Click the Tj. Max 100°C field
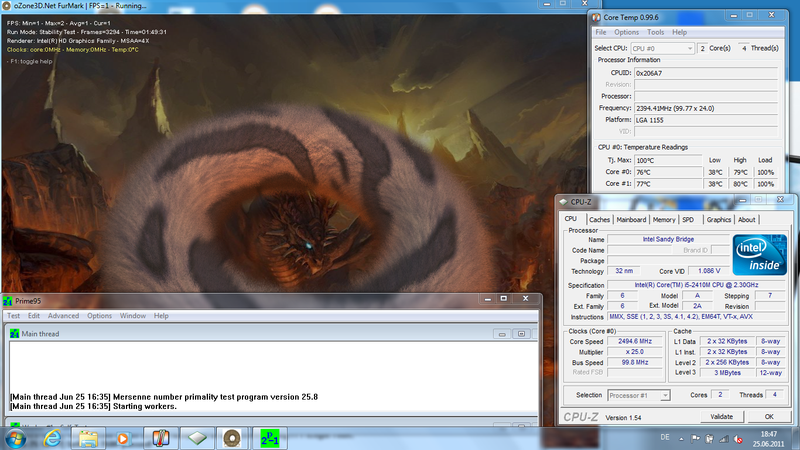Viewport: 800px width, 450px height. pyautogui.click(x=667, y=160)
